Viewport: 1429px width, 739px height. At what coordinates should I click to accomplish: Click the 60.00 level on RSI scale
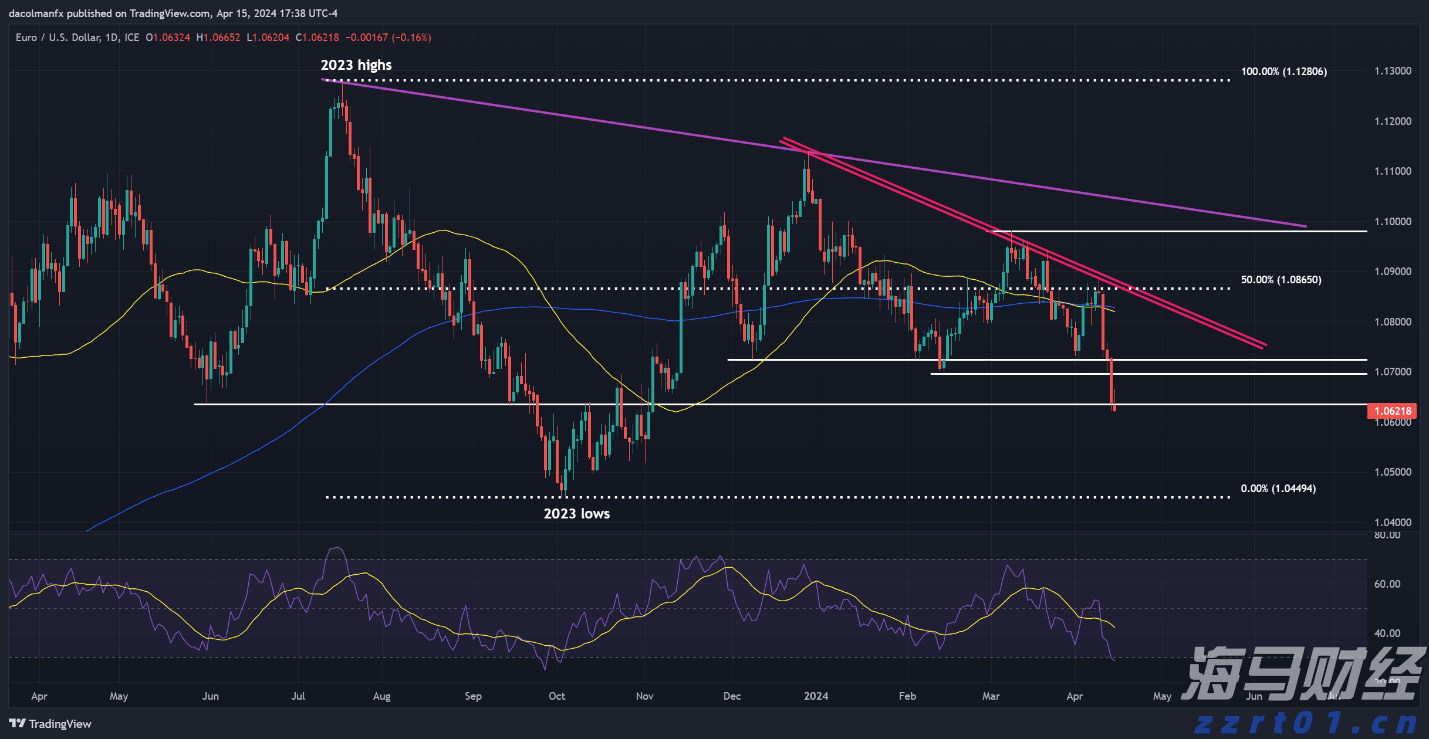[x=1386, y=584]
